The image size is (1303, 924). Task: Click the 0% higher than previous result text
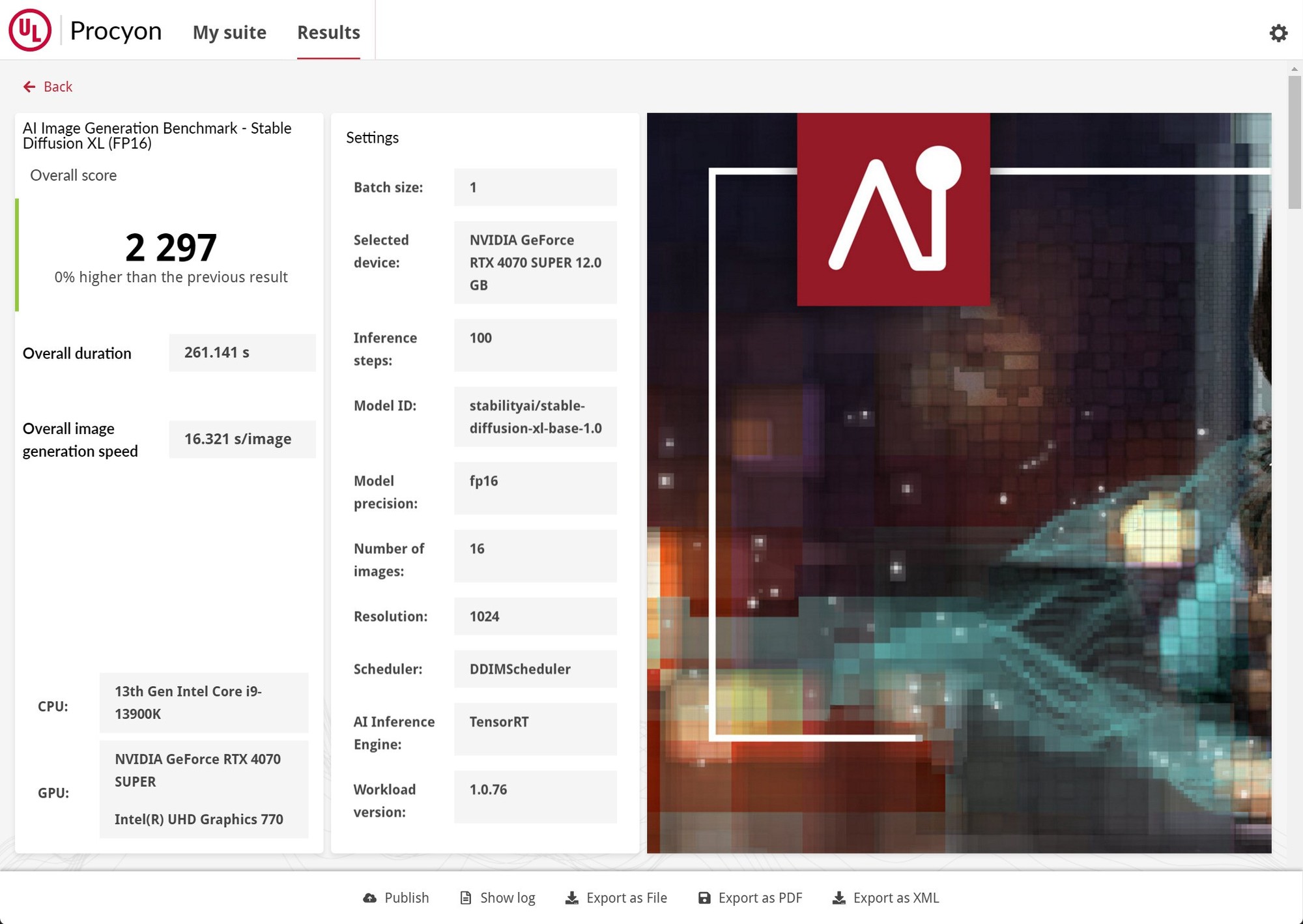[x=171, y=277]
